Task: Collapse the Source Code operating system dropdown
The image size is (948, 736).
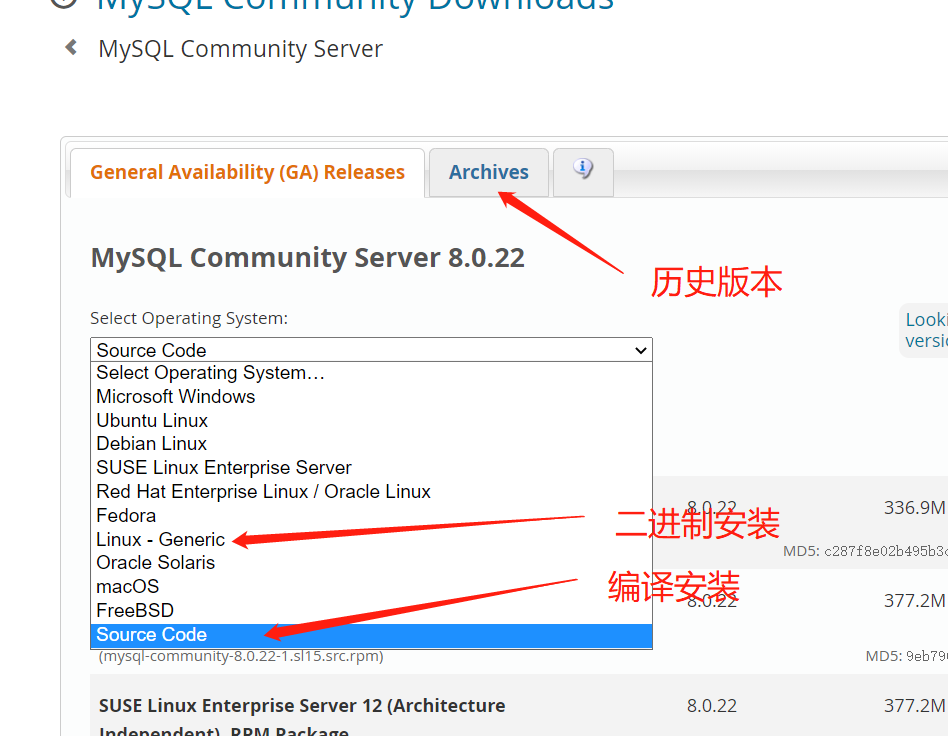Action: click(371, 350)
